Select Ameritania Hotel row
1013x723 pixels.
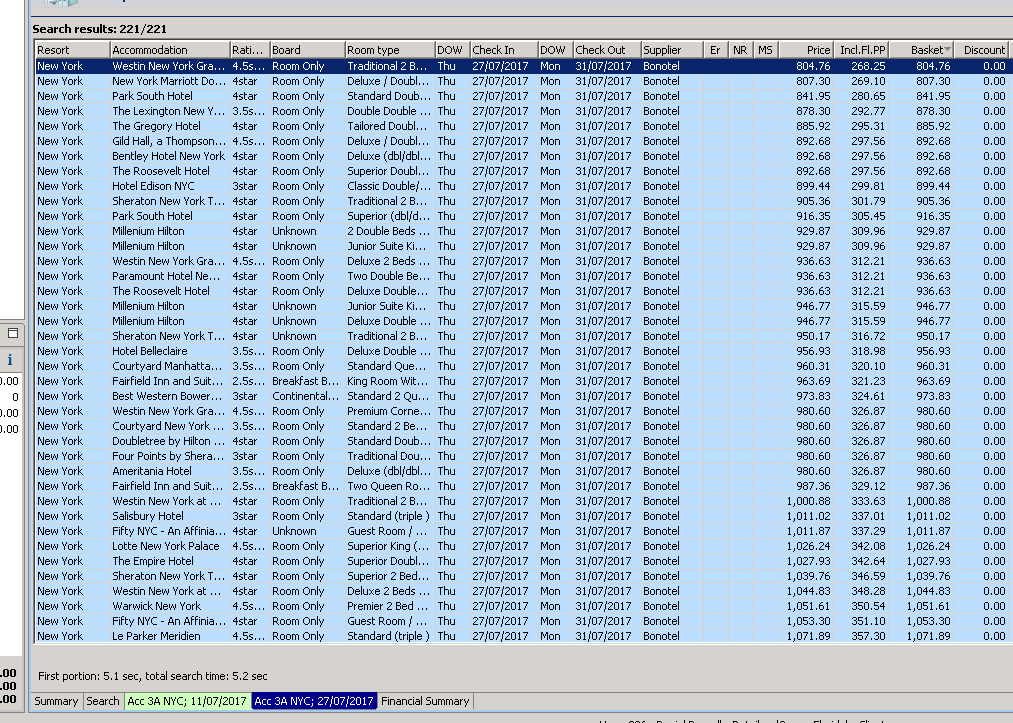point(521,471)
